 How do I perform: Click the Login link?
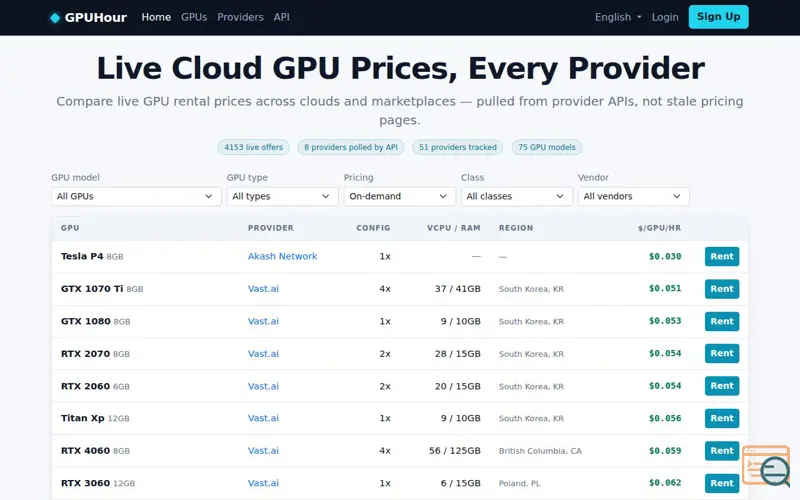665,17
